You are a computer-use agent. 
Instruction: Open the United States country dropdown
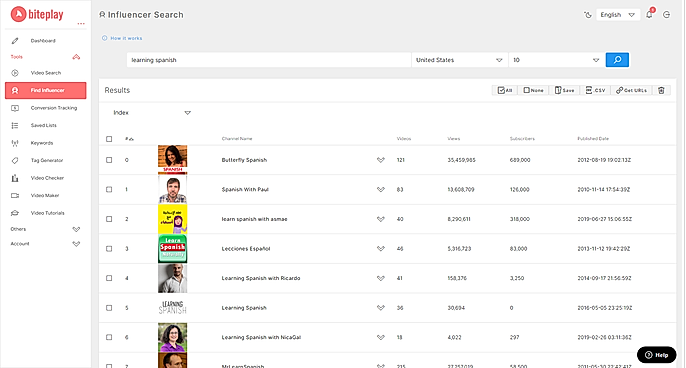pos(459,60)
